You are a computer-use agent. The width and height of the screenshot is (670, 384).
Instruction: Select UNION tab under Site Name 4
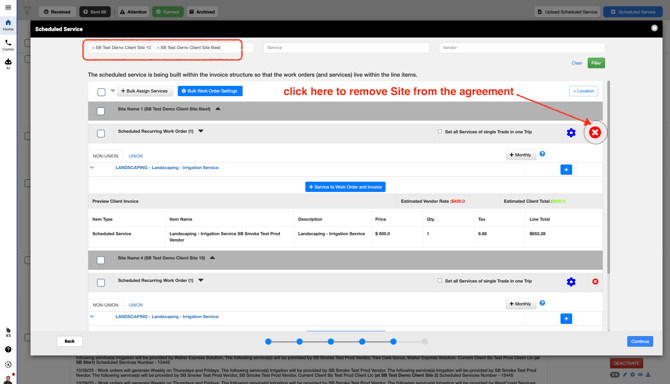(136, 305)
